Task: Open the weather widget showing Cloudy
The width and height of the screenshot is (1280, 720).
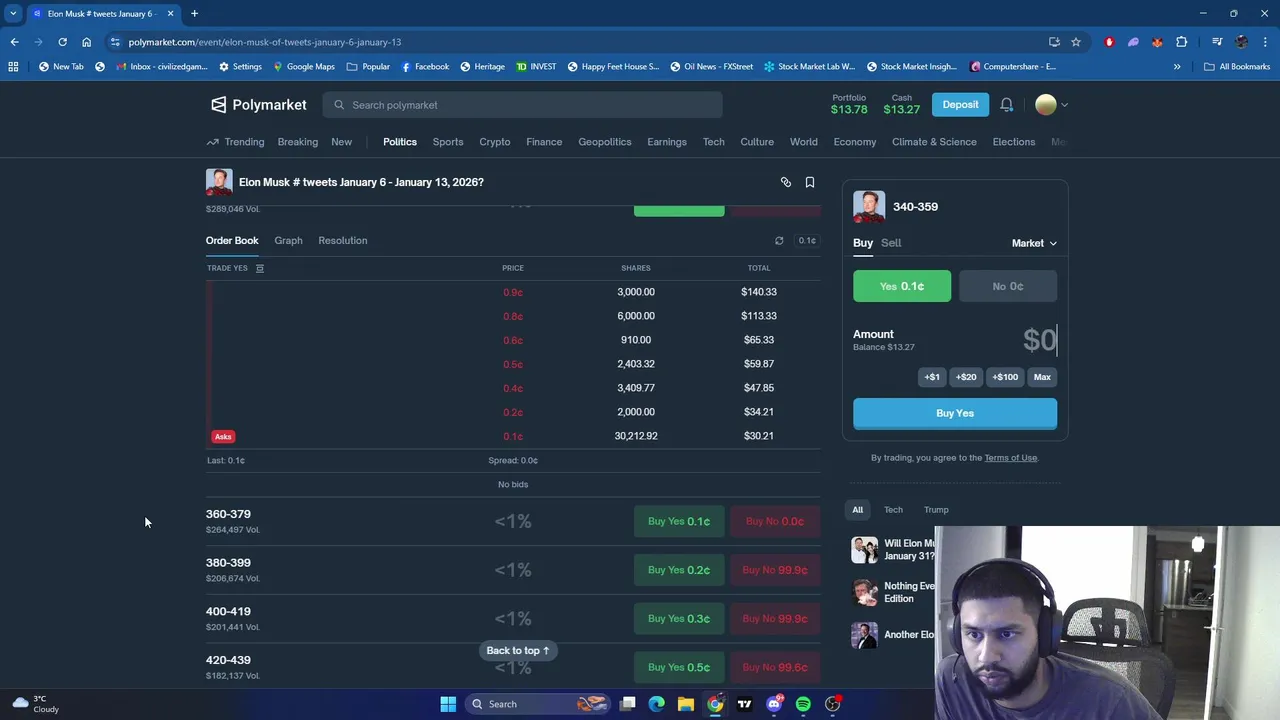Action: pos(36,704)
